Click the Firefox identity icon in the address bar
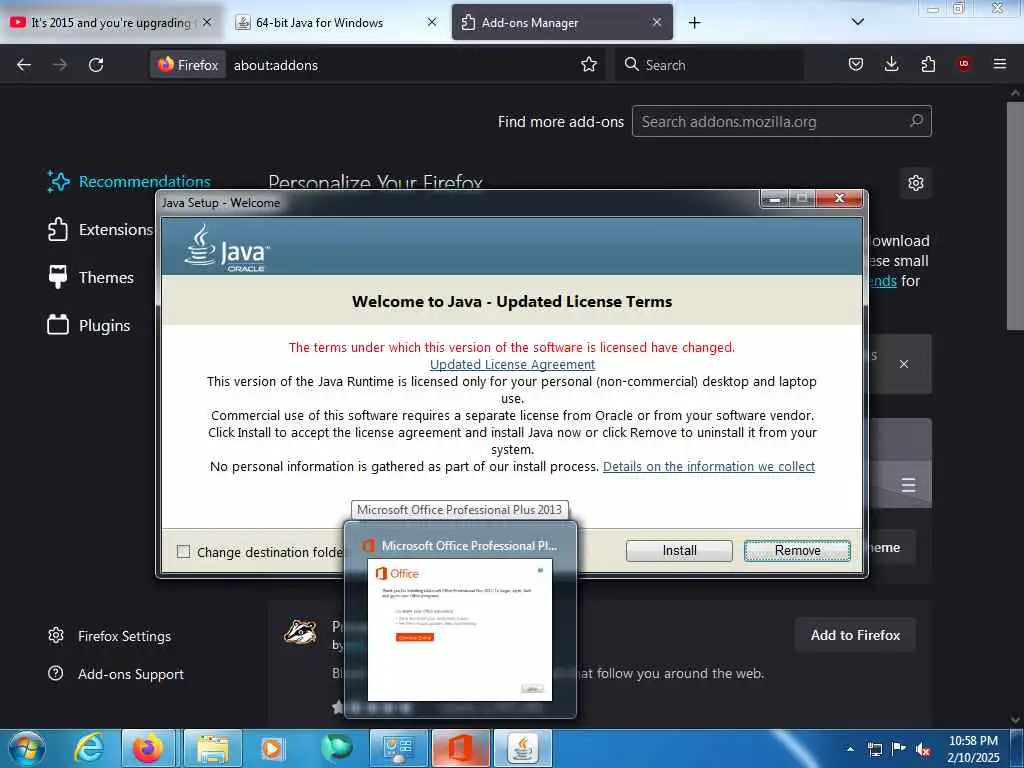Viewport: 1024px width, 768px height. [x=188, y=65]
